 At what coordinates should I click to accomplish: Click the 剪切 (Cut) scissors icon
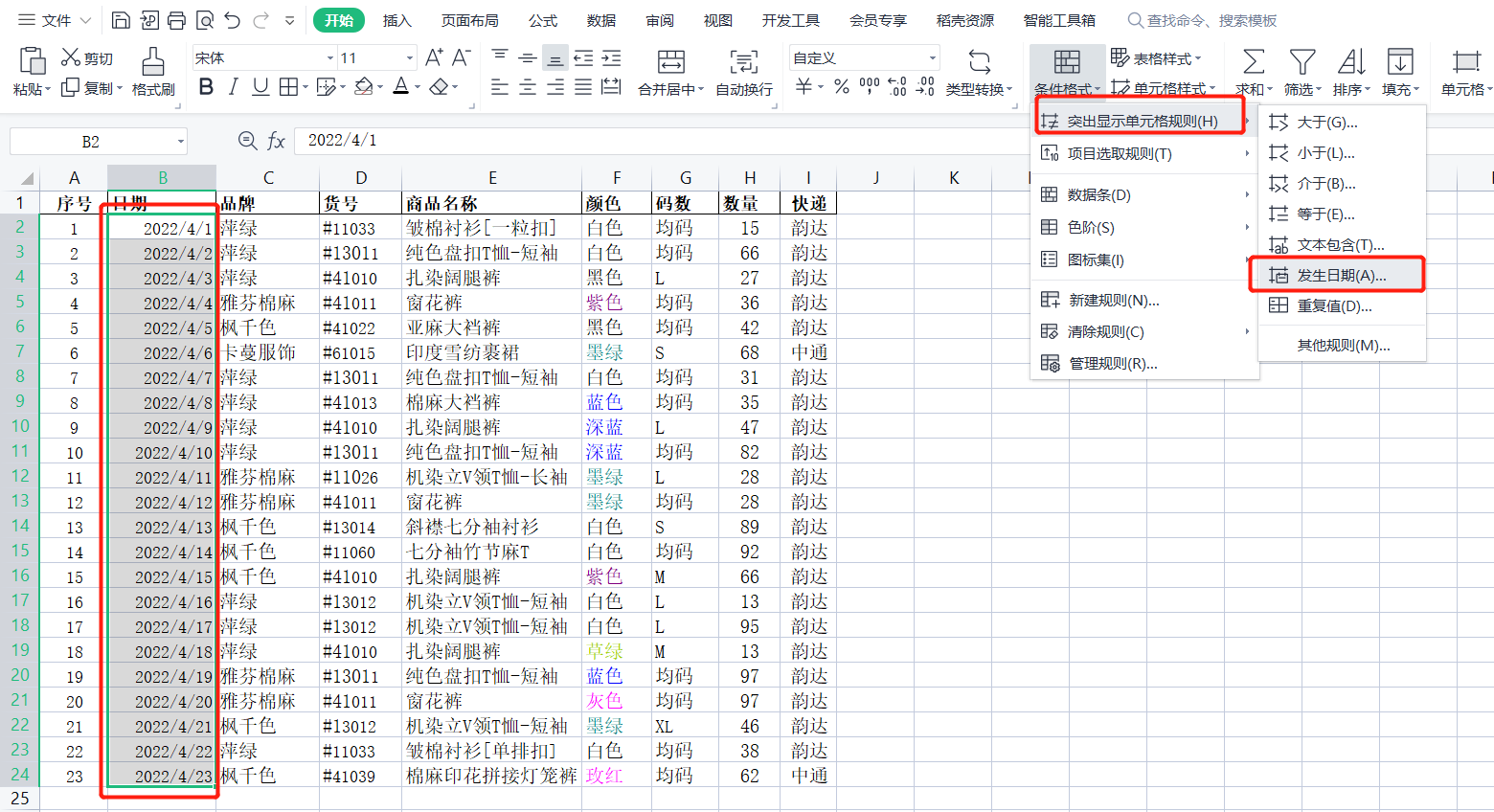tap(70, 57)
